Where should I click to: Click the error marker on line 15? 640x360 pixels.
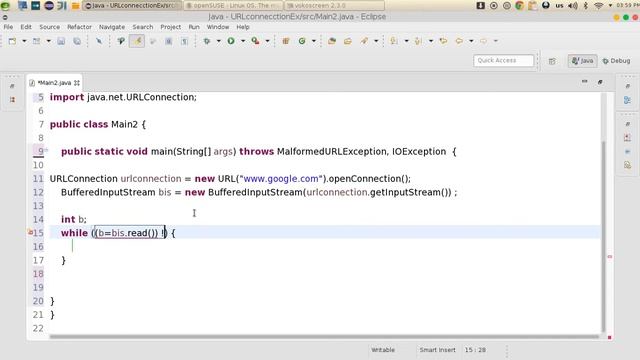coord(30,232)
